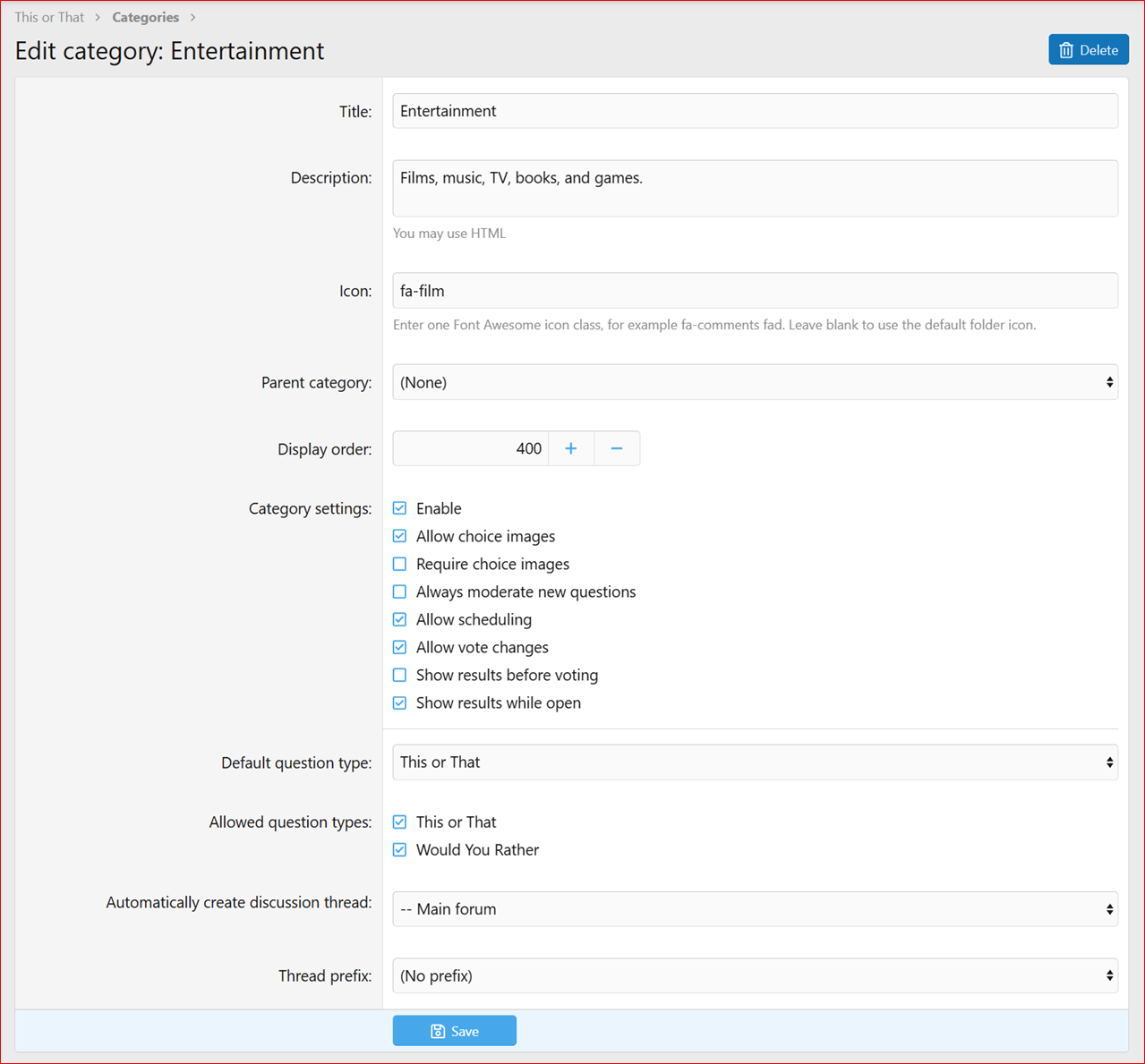Click the Display order number field

tap(471, 448)
